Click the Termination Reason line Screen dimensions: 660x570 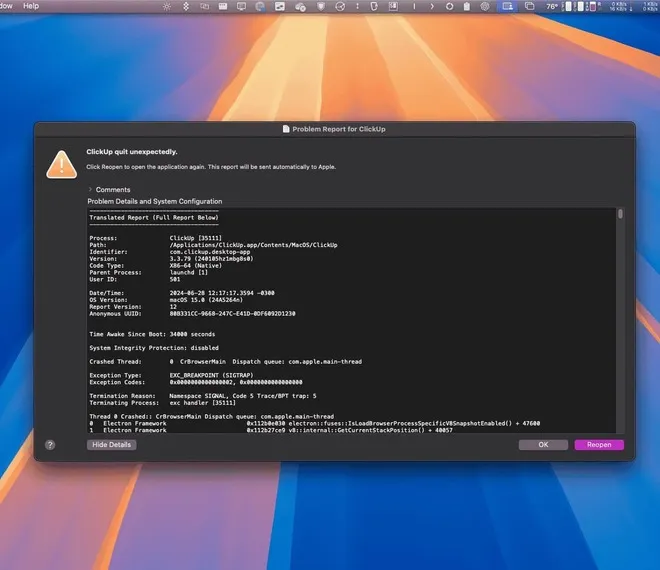(203, 396)
